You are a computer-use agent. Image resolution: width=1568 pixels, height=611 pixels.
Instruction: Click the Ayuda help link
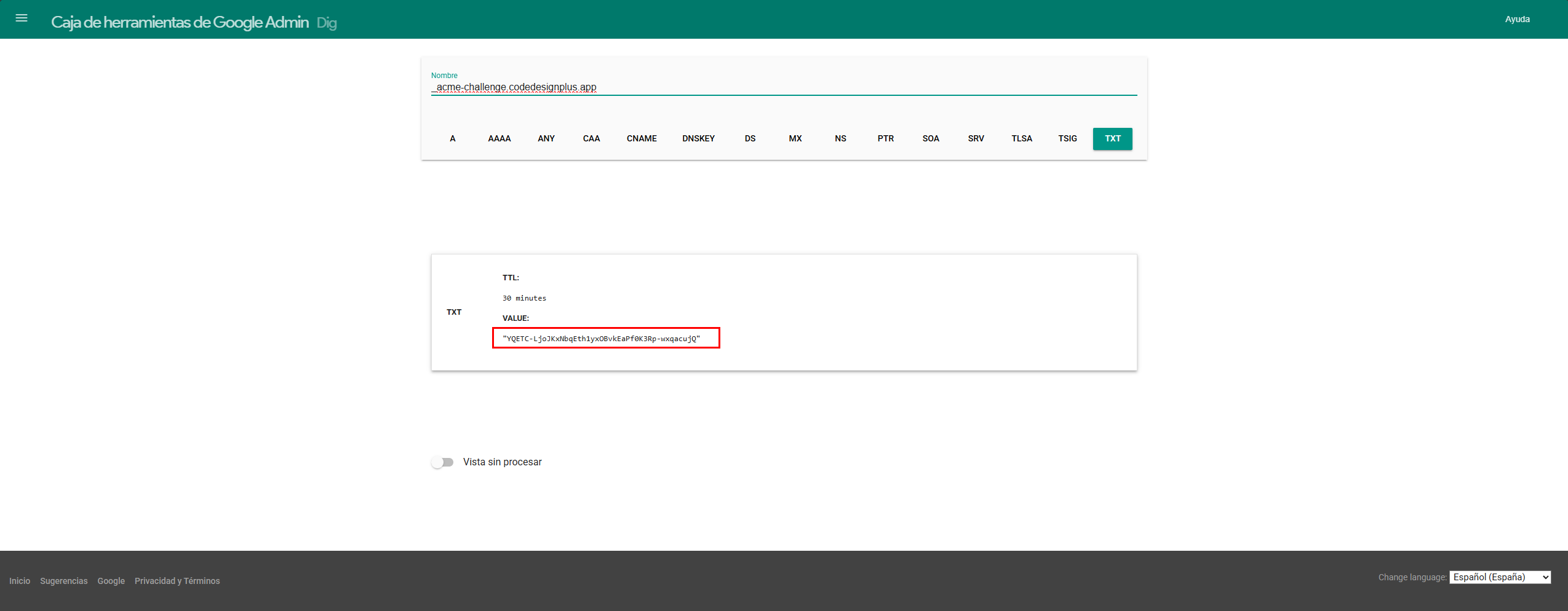click(1517, 19)
